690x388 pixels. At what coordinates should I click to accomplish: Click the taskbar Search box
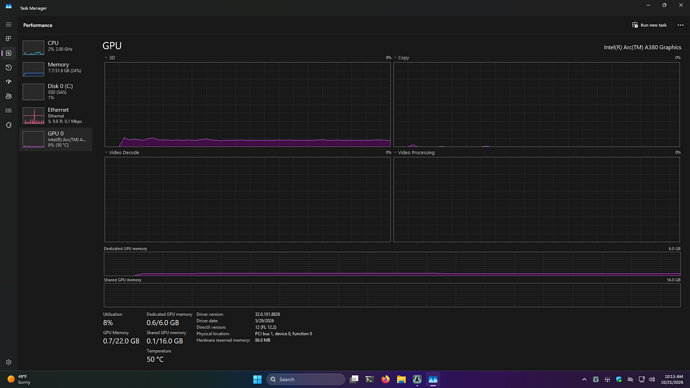point(305,379)
